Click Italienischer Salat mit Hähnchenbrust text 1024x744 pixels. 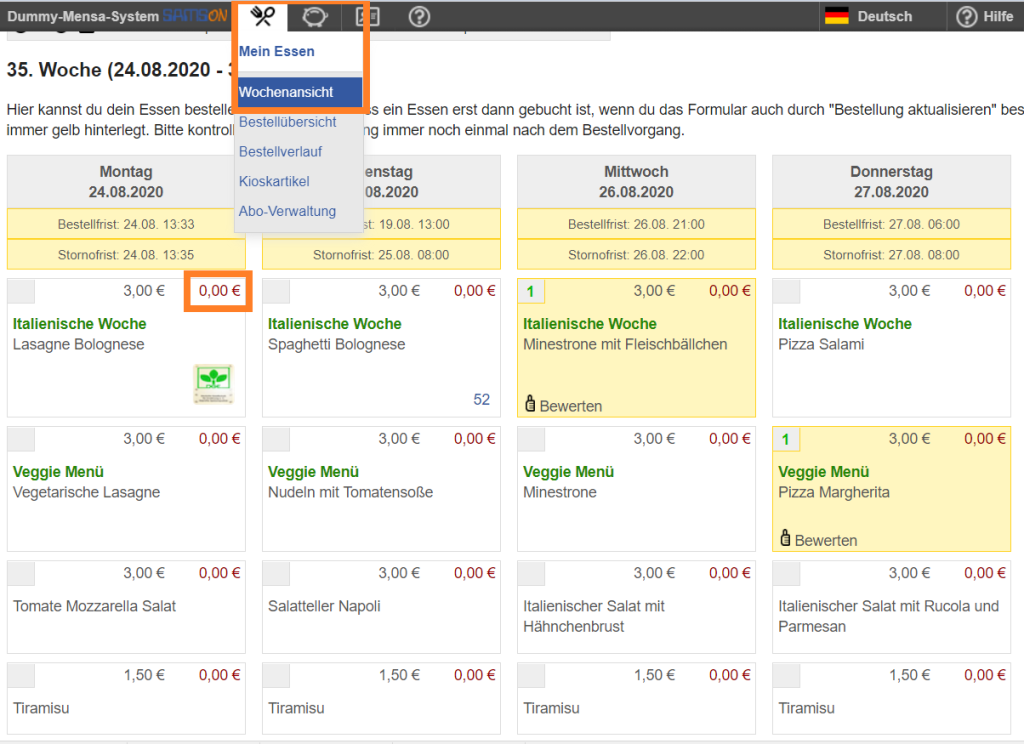pyautogui.click(x=594, y=616)
